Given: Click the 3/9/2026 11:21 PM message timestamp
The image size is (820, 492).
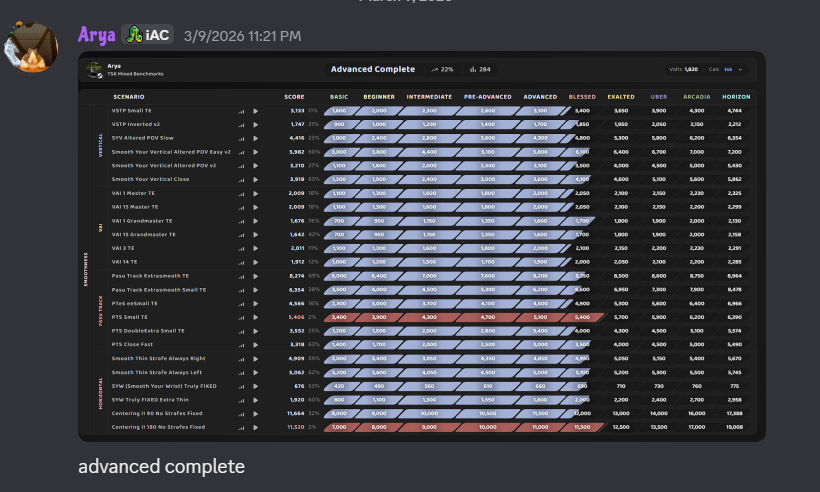Looking at the screenshot, I should click(242, 36).
